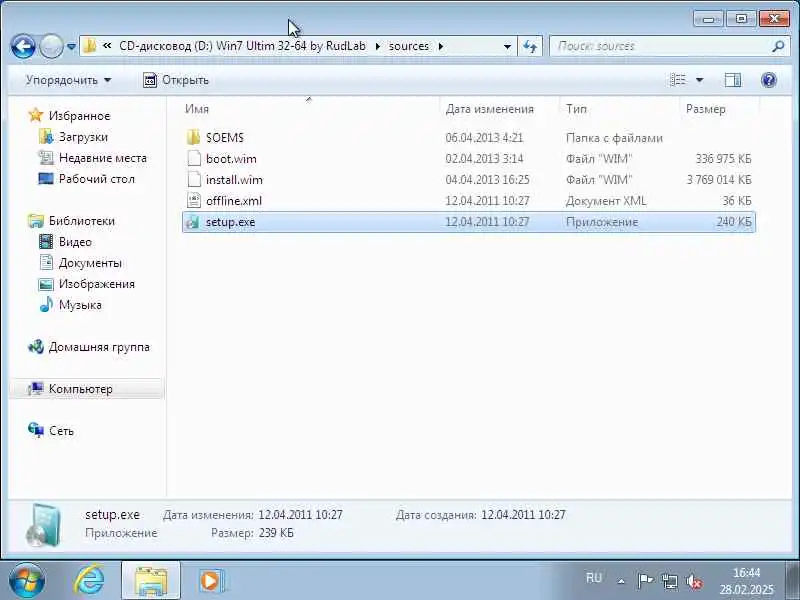Select the setup.exe file icon
The width and height of the screenshot is (800, 600).
pos(193,221)
